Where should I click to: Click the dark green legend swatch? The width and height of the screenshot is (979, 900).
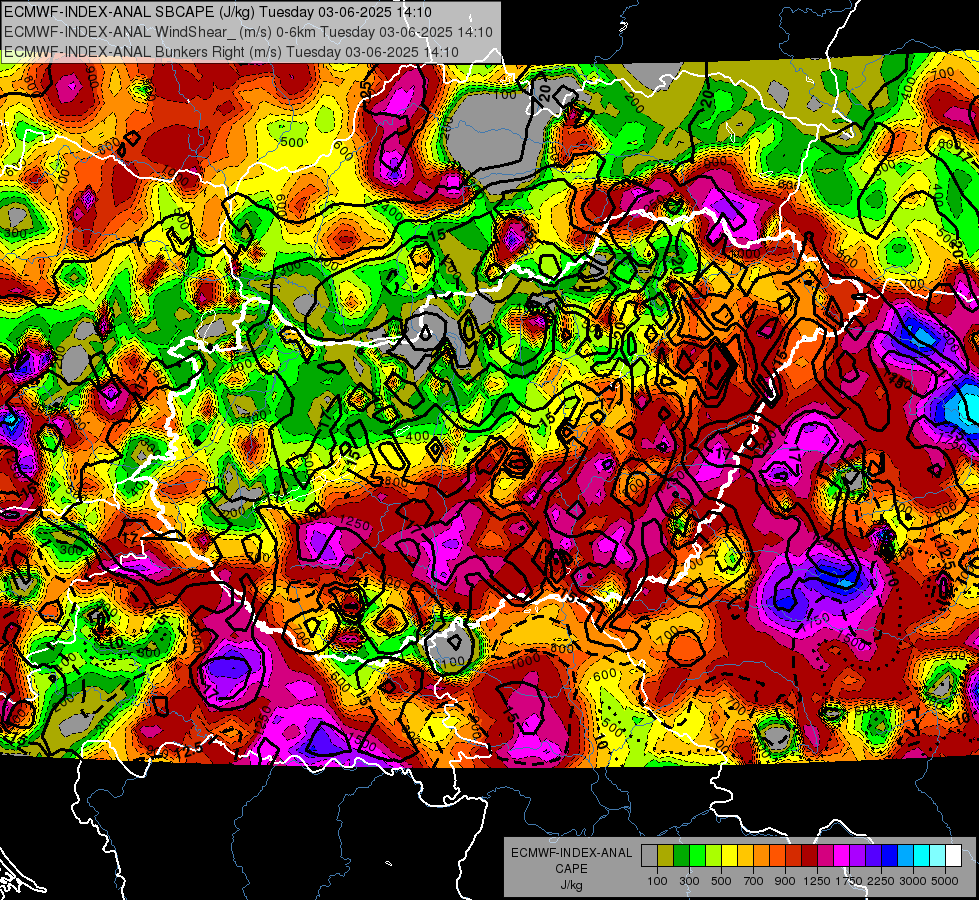[682, 856]
